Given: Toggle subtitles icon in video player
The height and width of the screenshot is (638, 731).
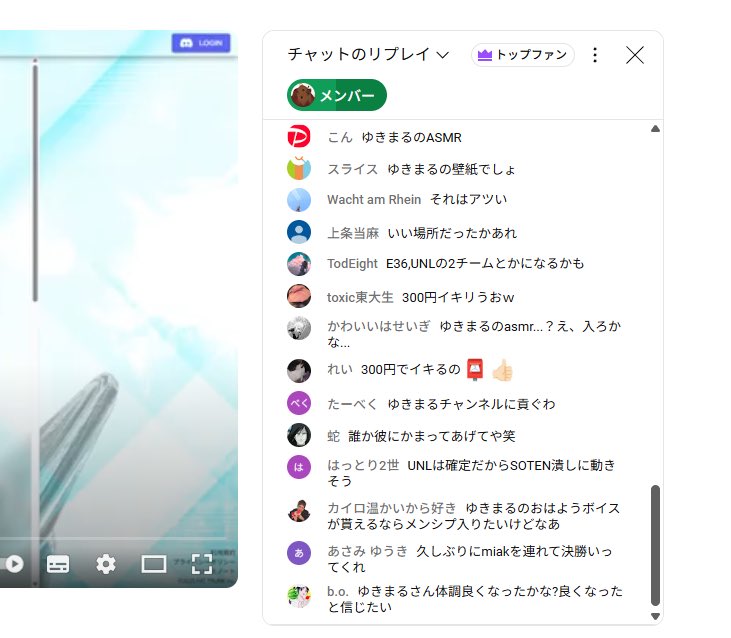Looking at the screenshot, I should pyautogui.click(x=58, y=564).
